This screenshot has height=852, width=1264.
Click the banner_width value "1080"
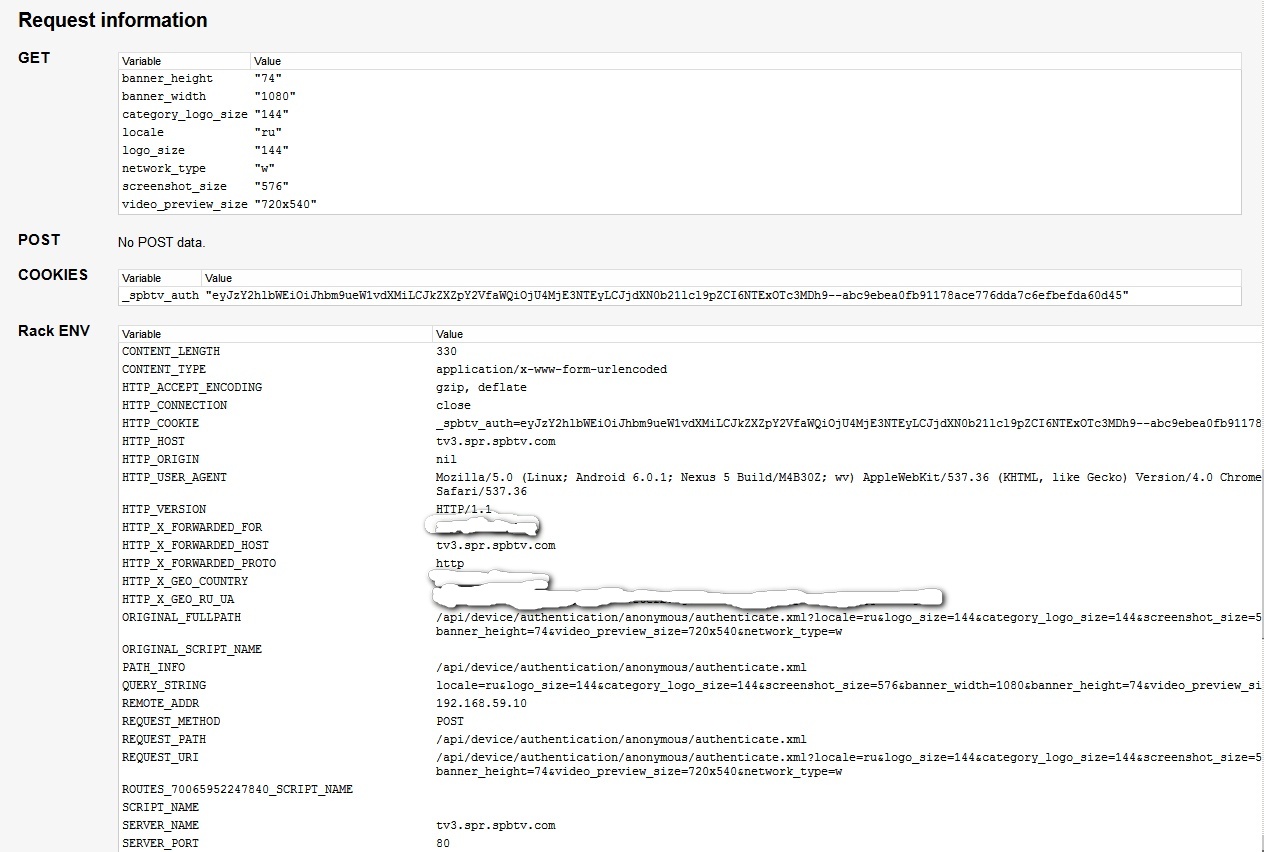tap(275, 96)
